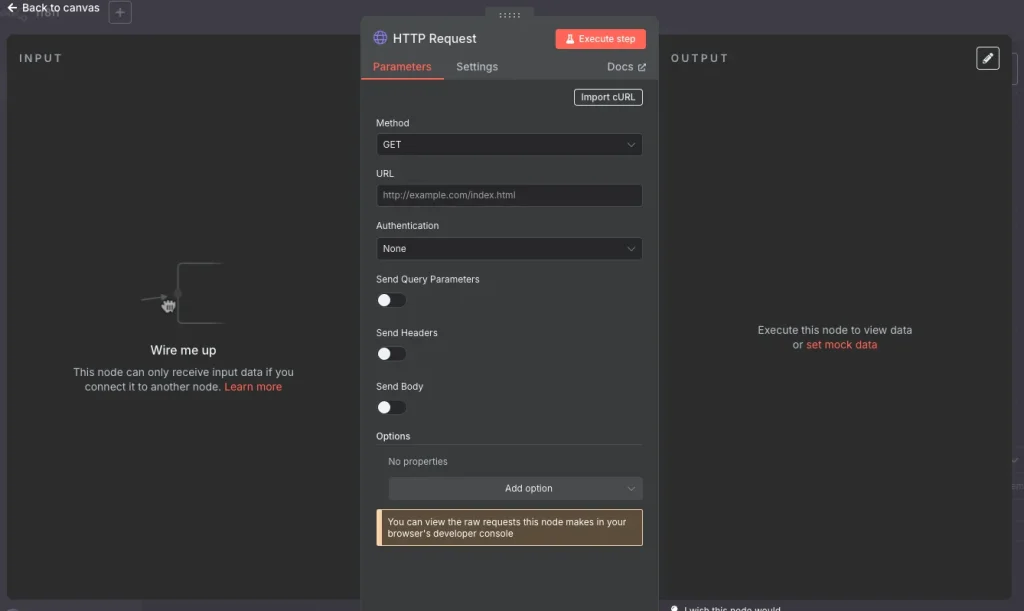Click the Learn more link

253,386
